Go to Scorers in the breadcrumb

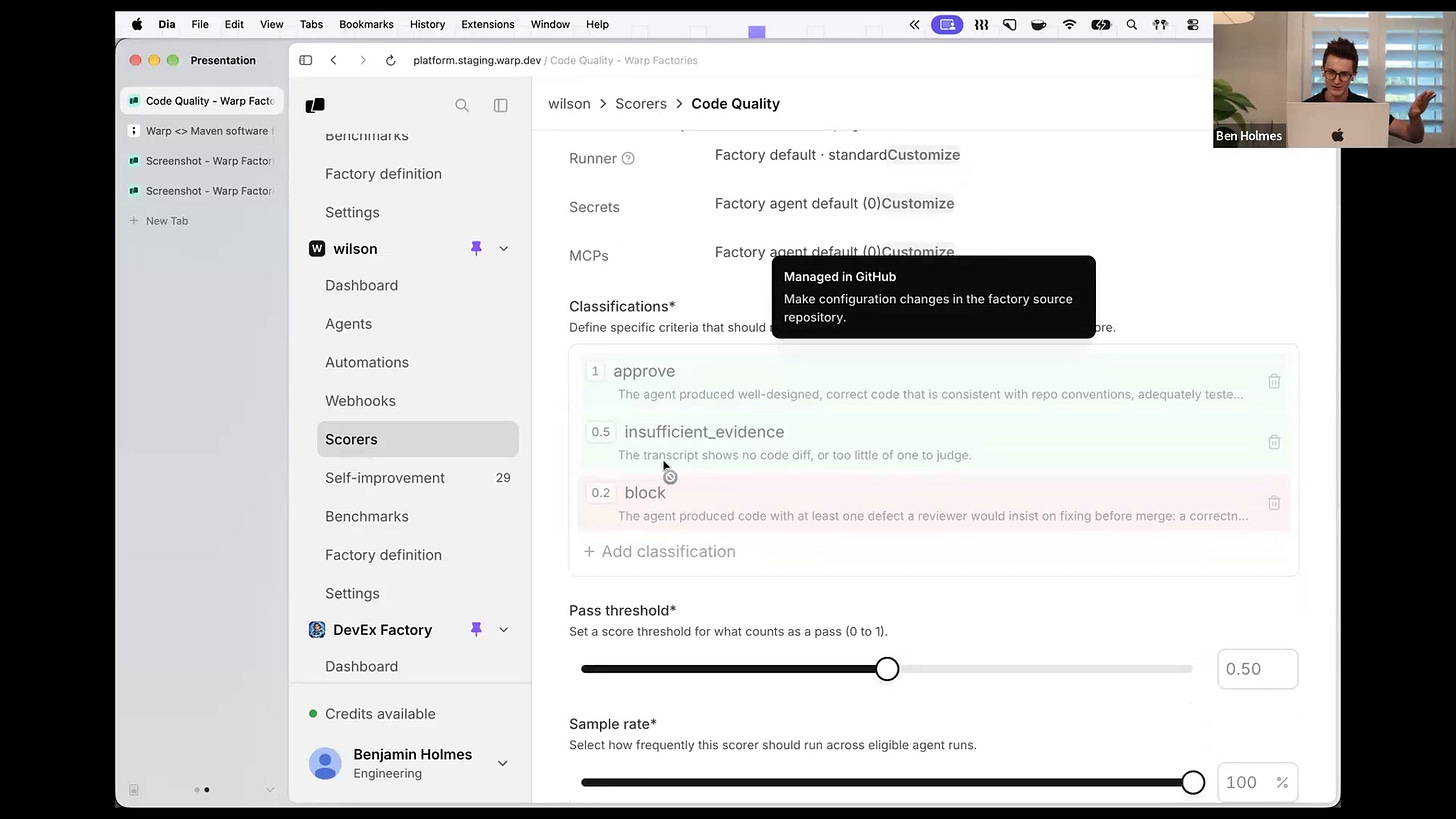(641, 104)
